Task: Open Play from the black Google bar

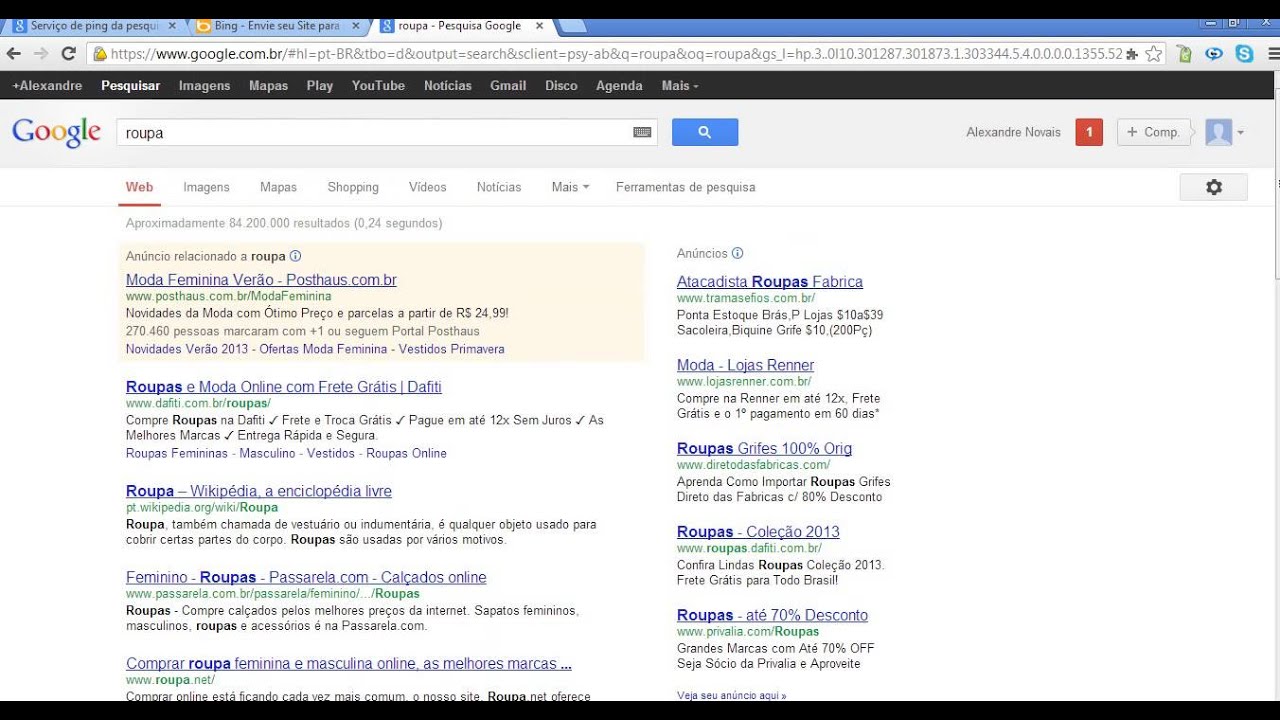Action: coord(320,86)
